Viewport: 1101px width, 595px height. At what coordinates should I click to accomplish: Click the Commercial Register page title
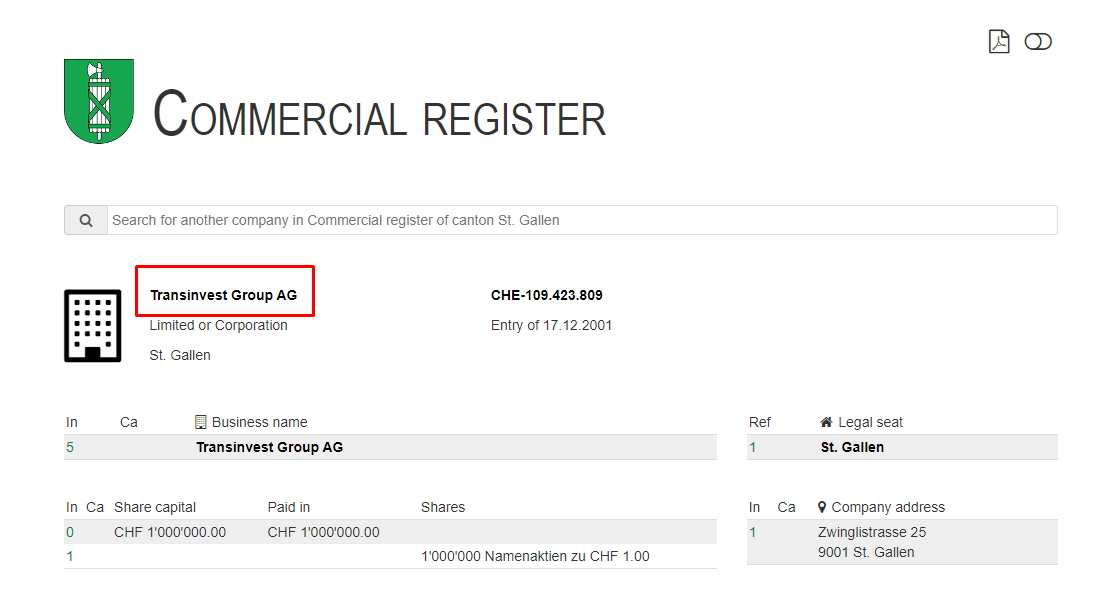pos(379,113)
